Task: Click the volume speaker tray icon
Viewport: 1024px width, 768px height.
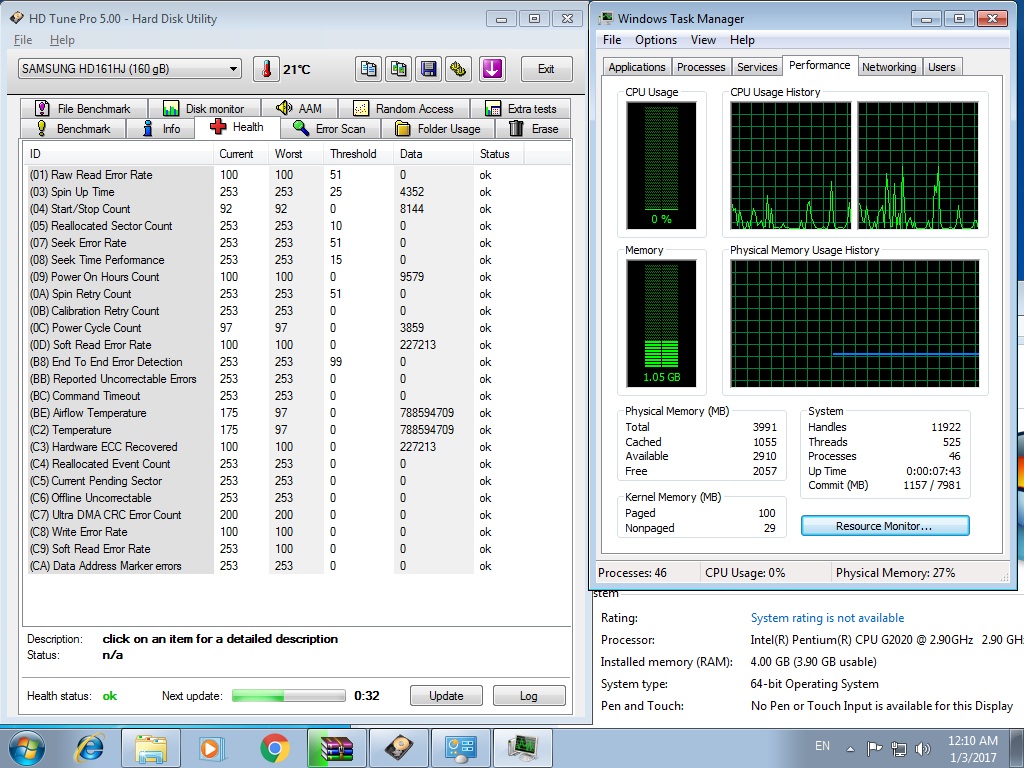Action: 923,747
